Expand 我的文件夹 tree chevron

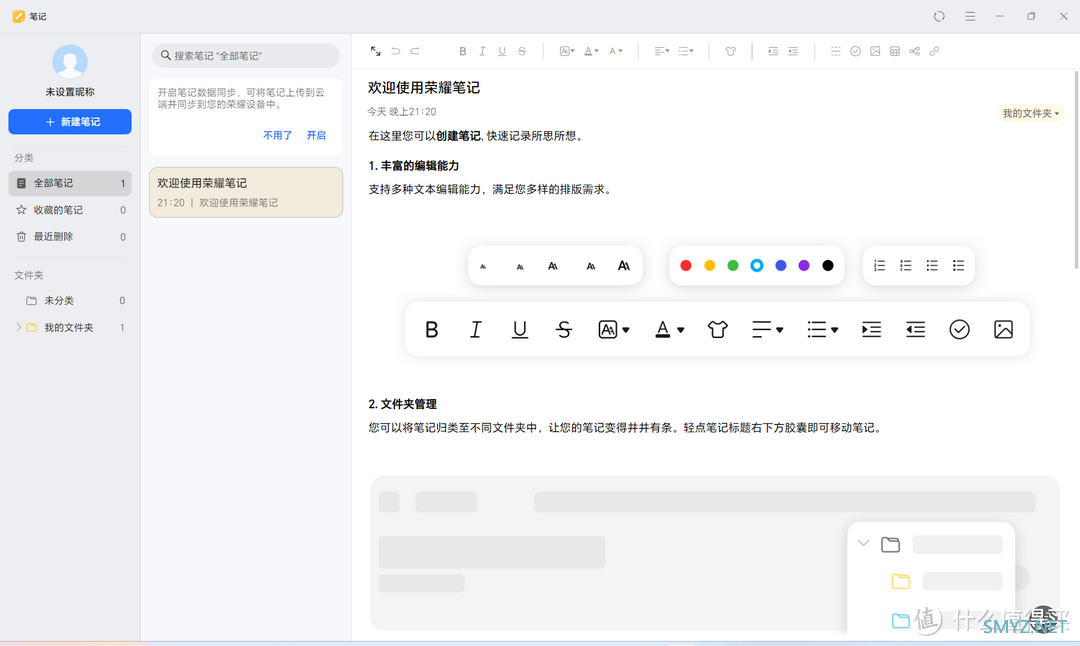pyautogui.click(x=18, y=327)
